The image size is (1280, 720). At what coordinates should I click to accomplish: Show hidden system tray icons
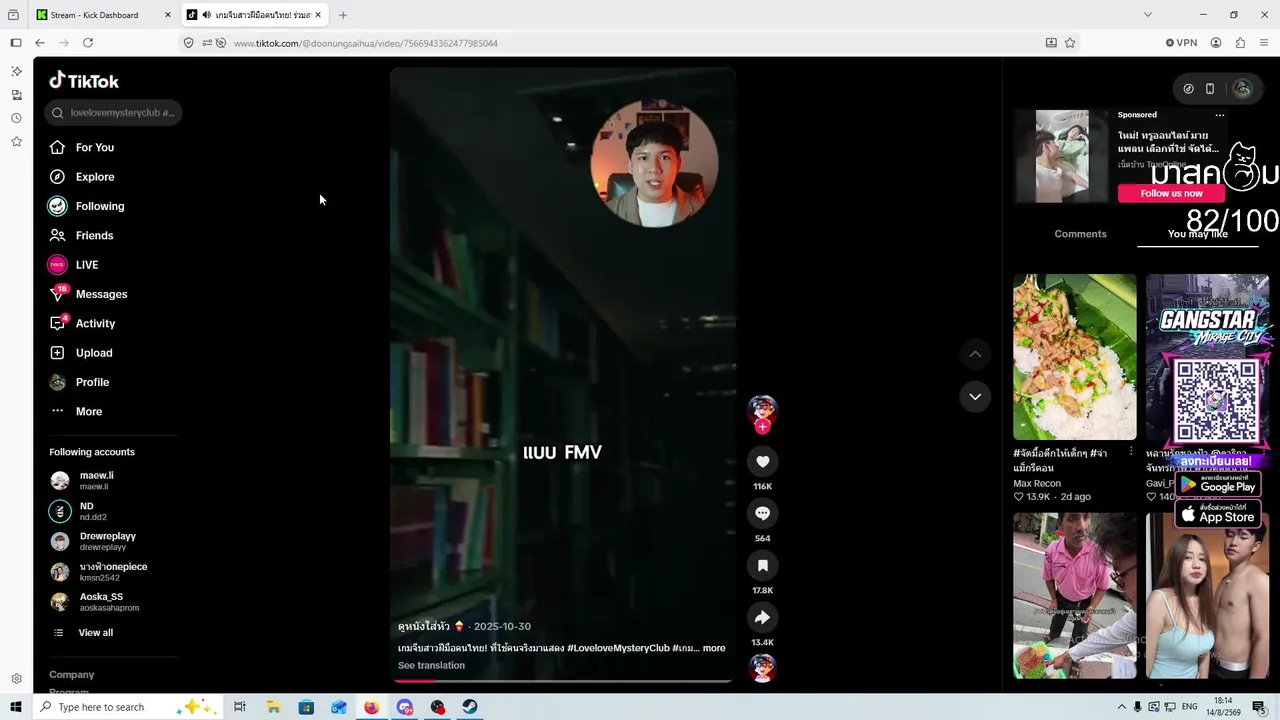(x=1121, y=707)
